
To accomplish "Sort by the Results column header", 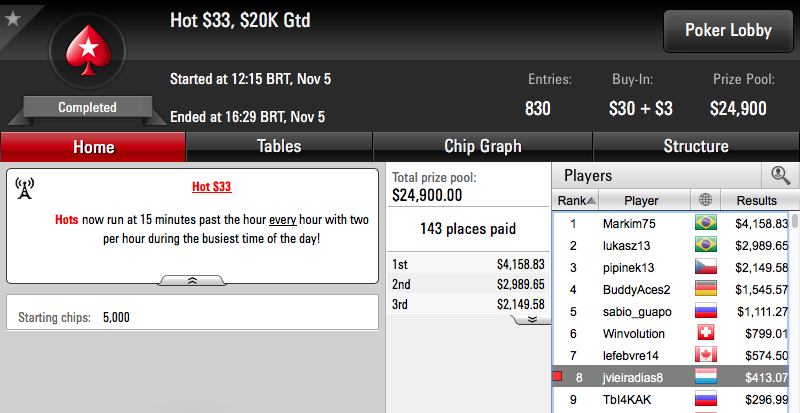I will [756, 200].
